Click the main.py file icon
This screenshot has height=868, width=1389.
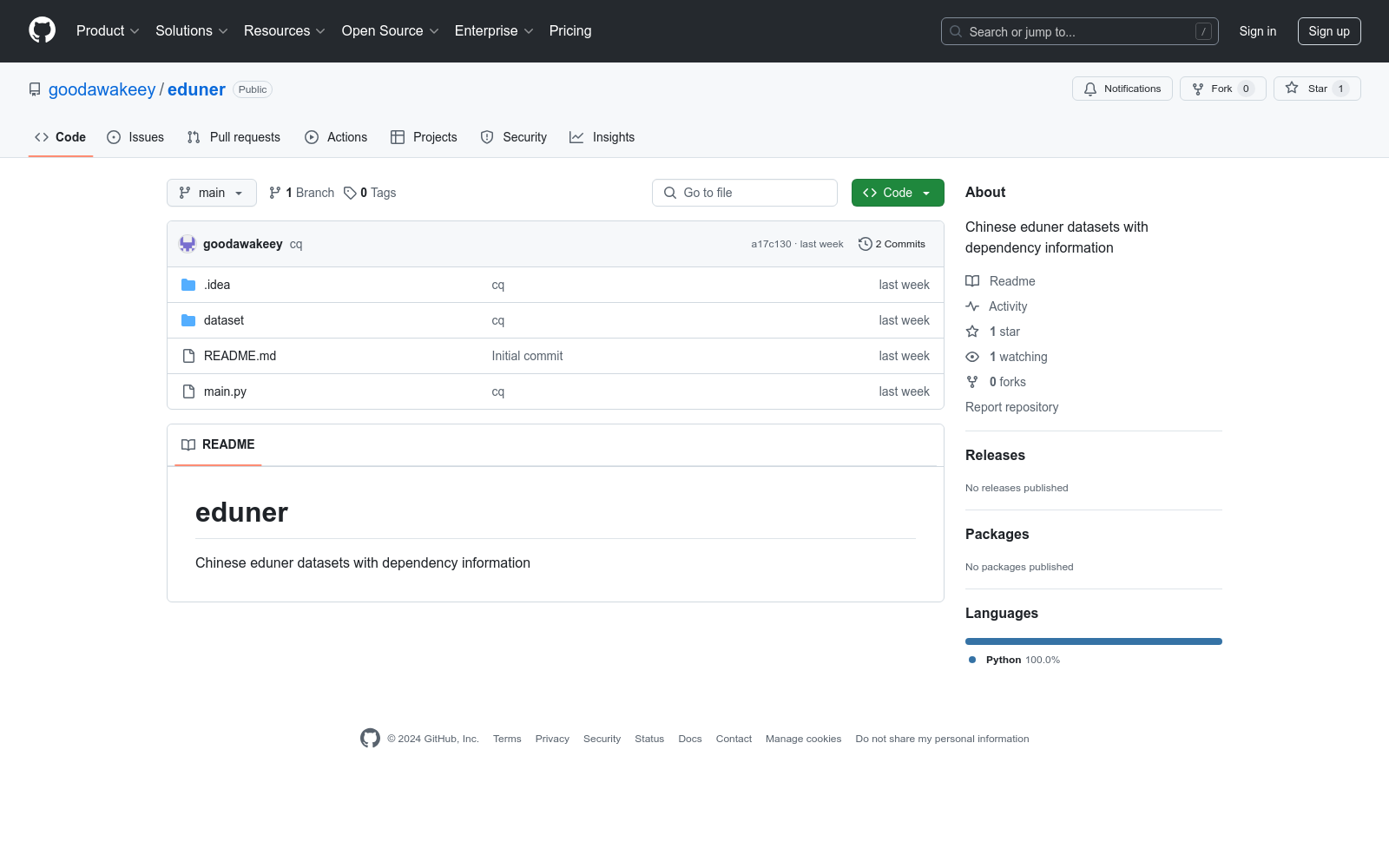[x=188, y=391]
